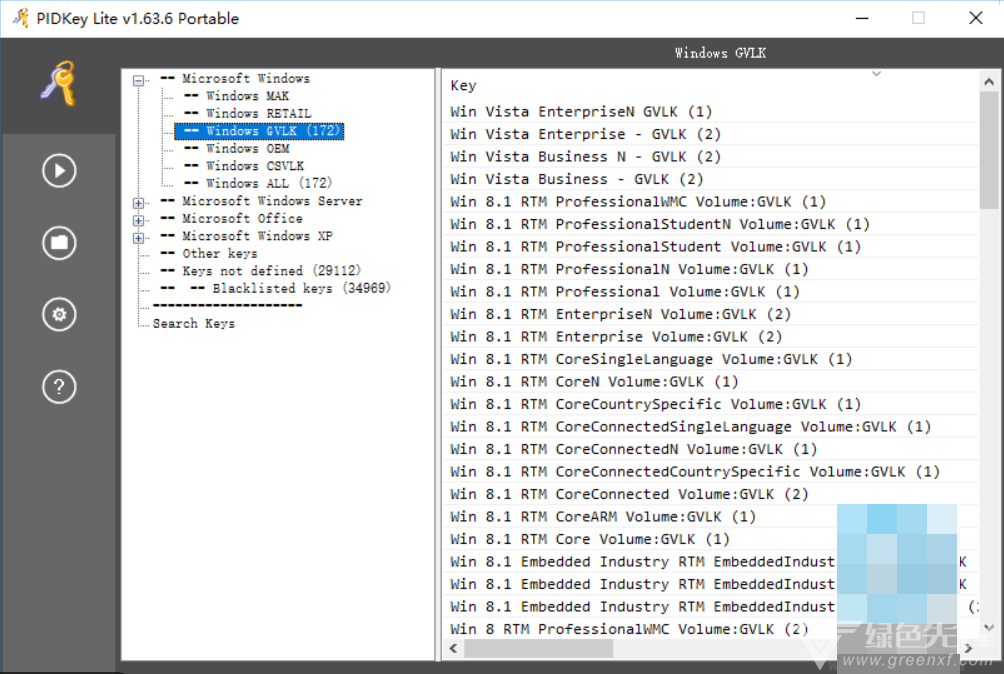Click vertical scrollbar down arrow

pyautogui.click(x=989, y=627)
